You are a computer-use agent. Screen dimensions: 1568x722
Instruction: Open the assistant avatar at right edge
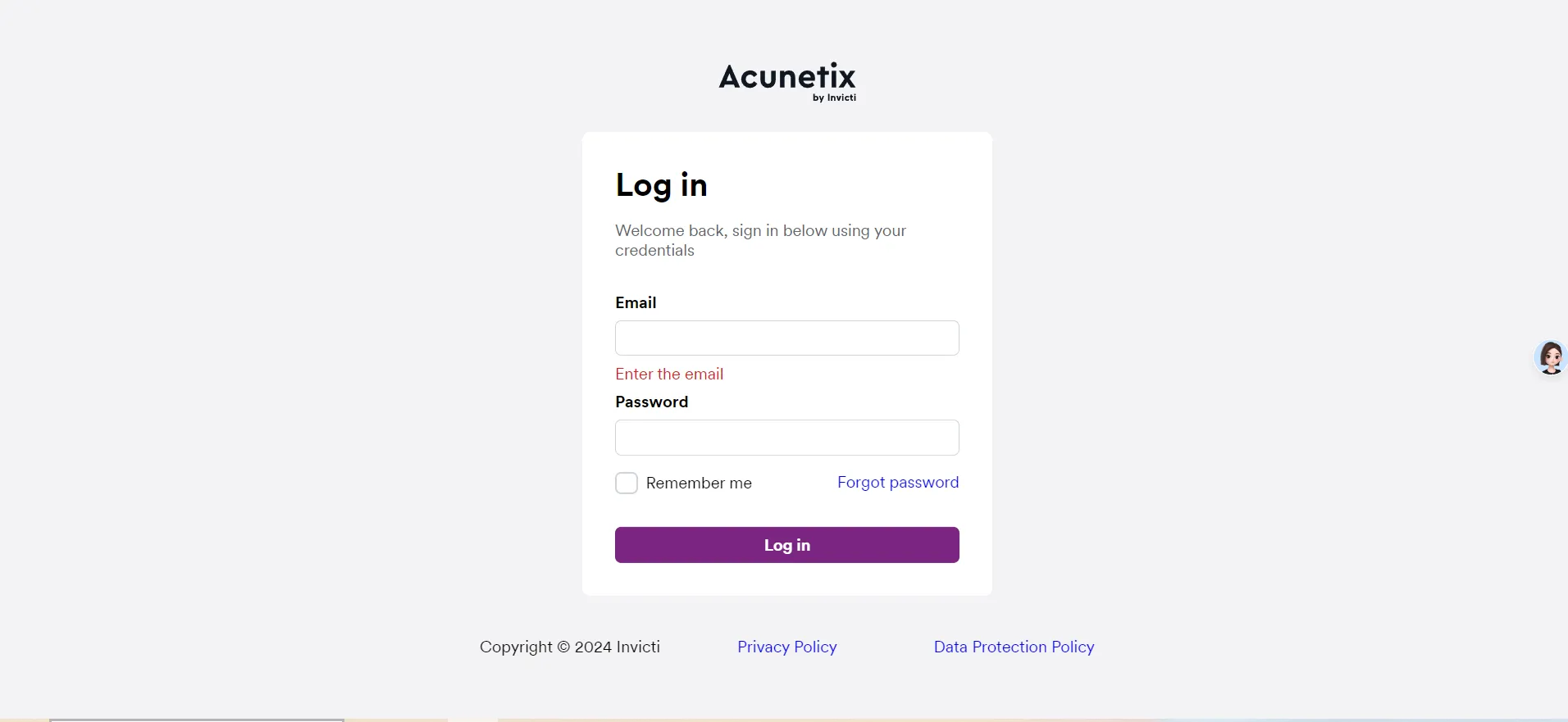click(x=1550, y=358)
